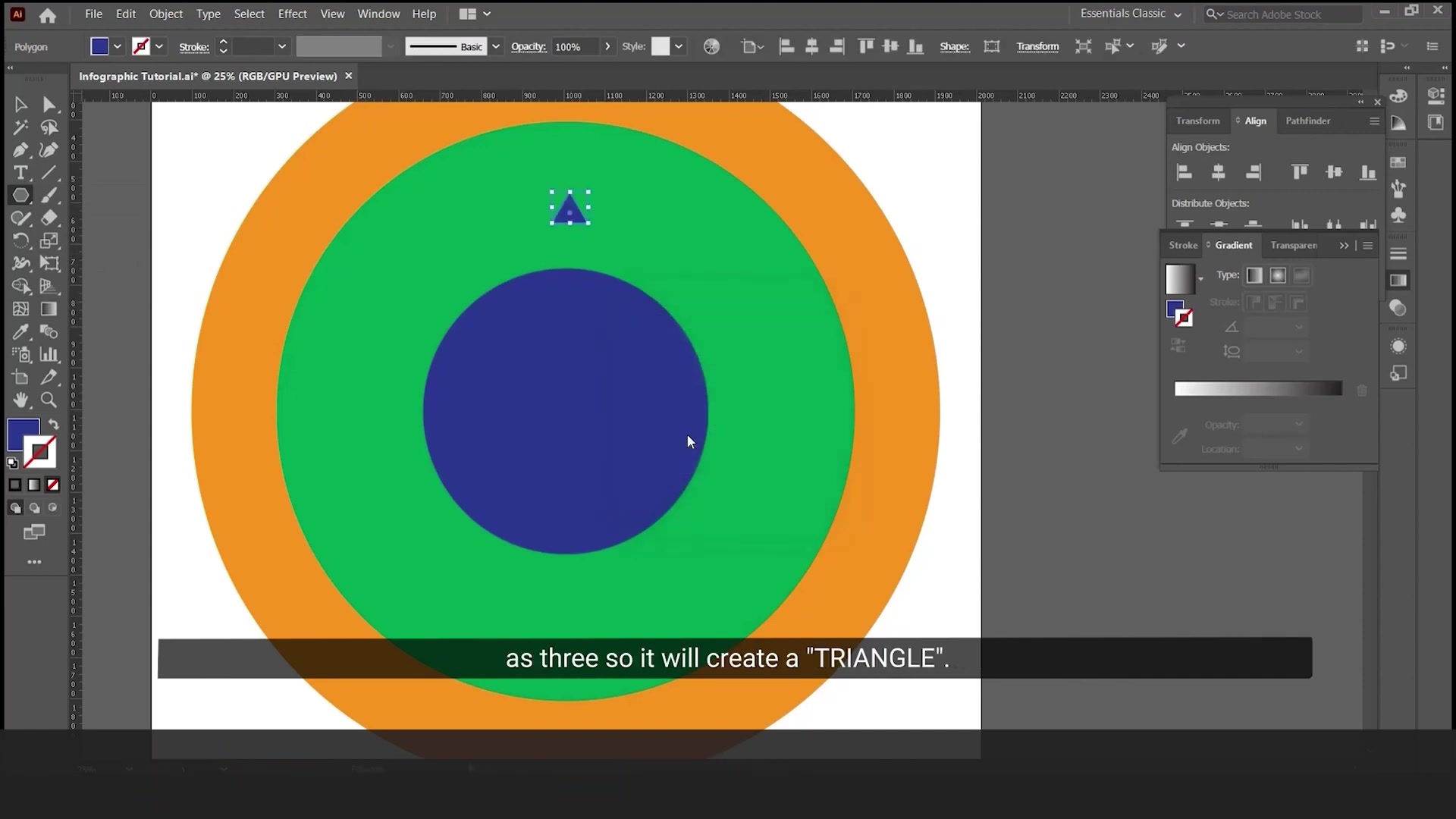Image resolution: width=1456 pixels, height=819 pixels.
Task: Open the stroke weight dropdown
Action: point(282,47)
